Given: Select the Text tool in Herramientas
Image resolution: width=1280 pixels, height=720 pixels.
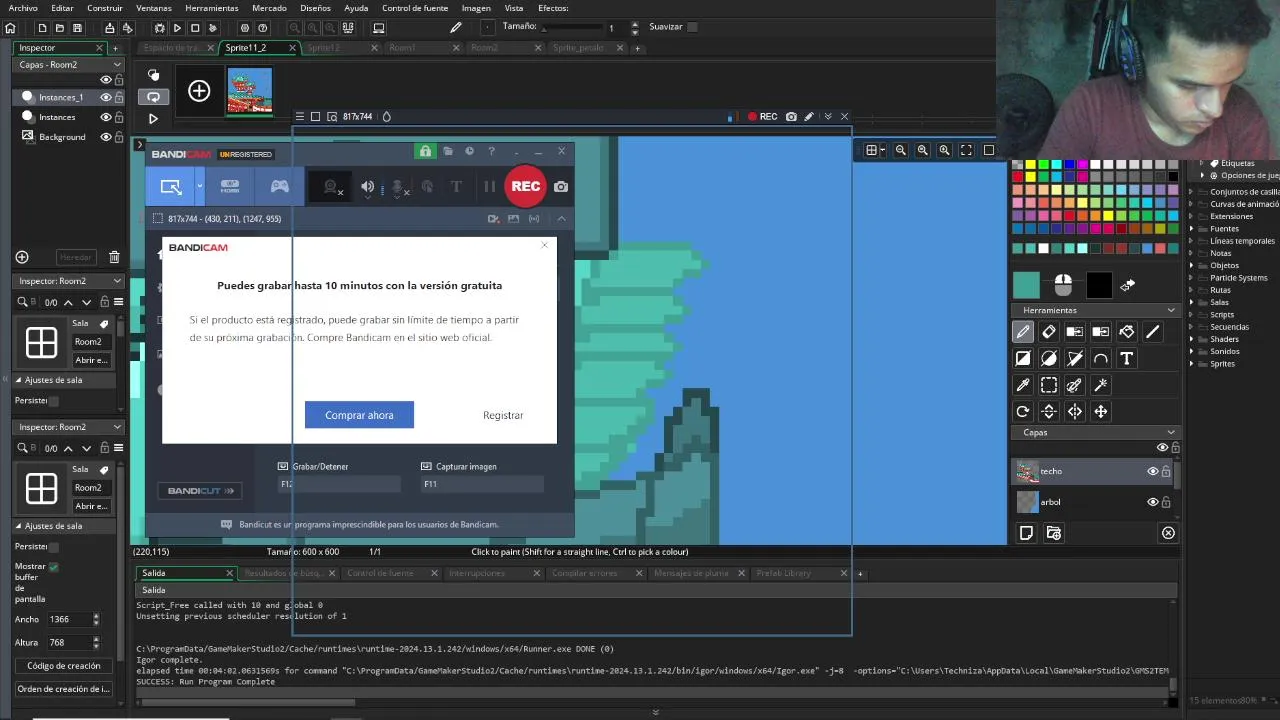Looking at the screenshot, I should (1127, 358).
